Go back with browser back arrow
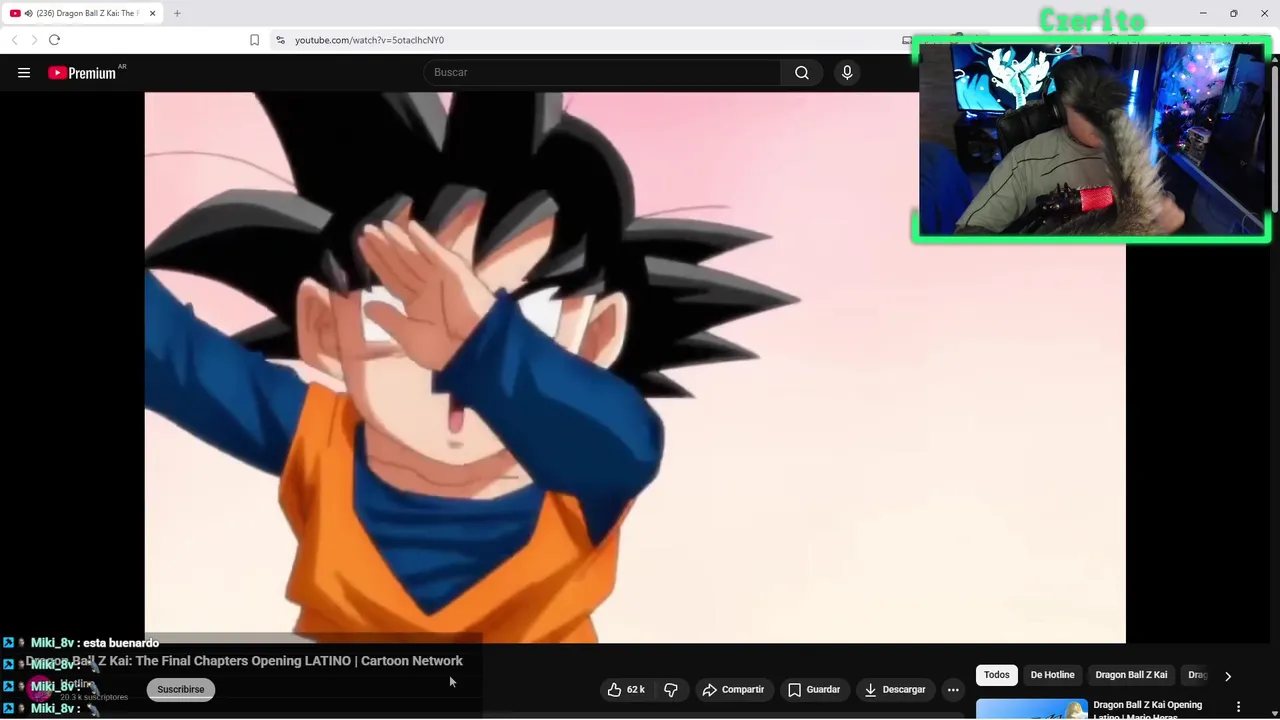The image size is (1280, 720). tap(14, 40)
